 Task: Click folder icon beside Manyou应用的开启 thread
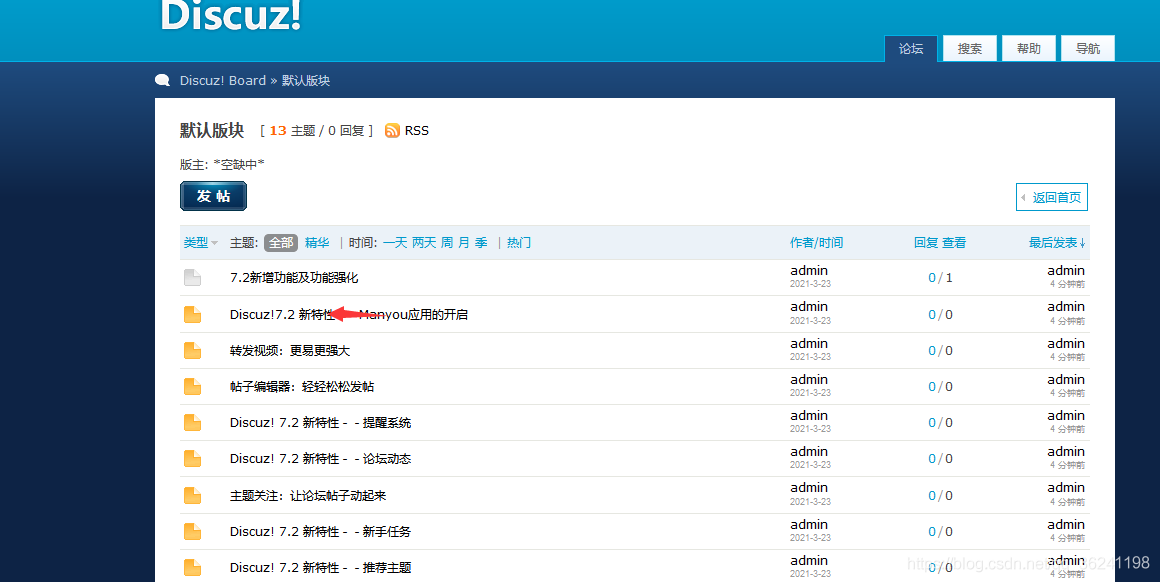point(192,314)
